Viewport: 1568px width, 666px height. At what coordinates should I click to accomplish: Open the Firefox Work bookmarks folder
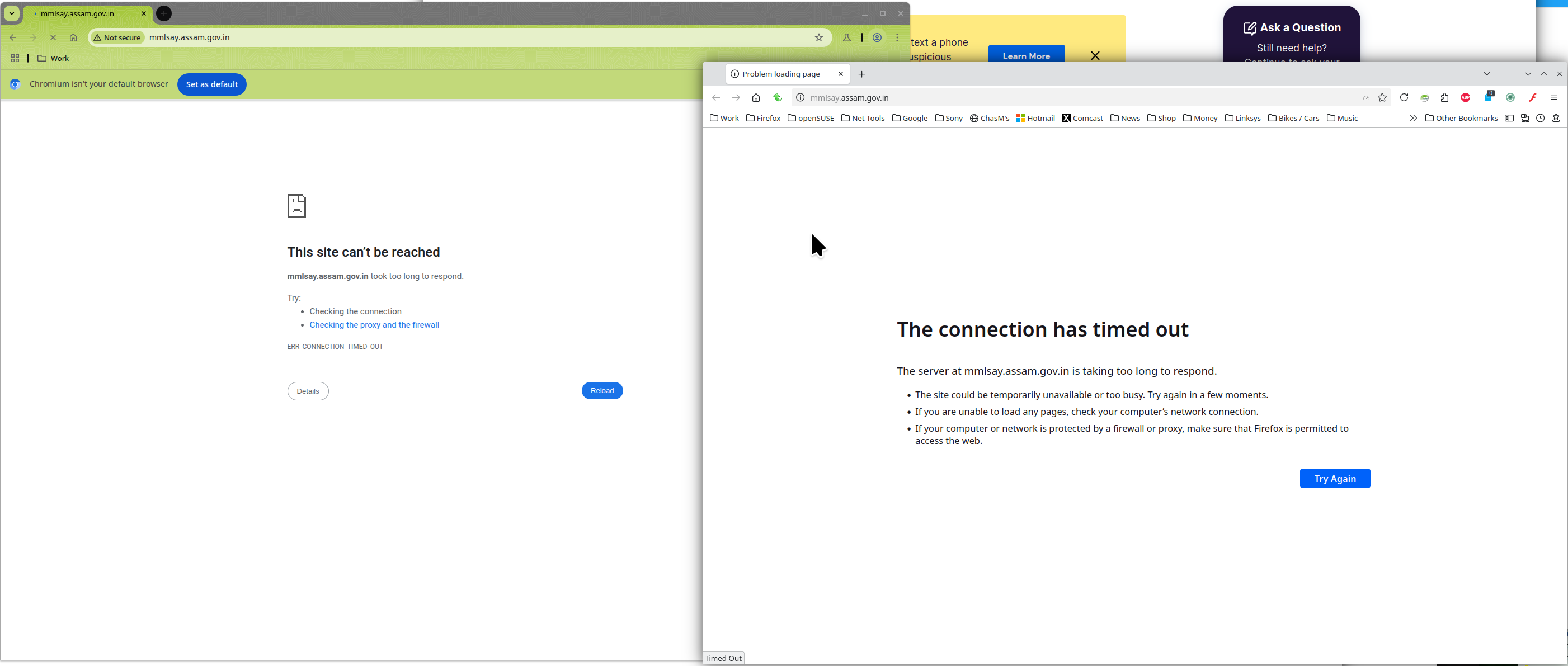click(724, 119)
